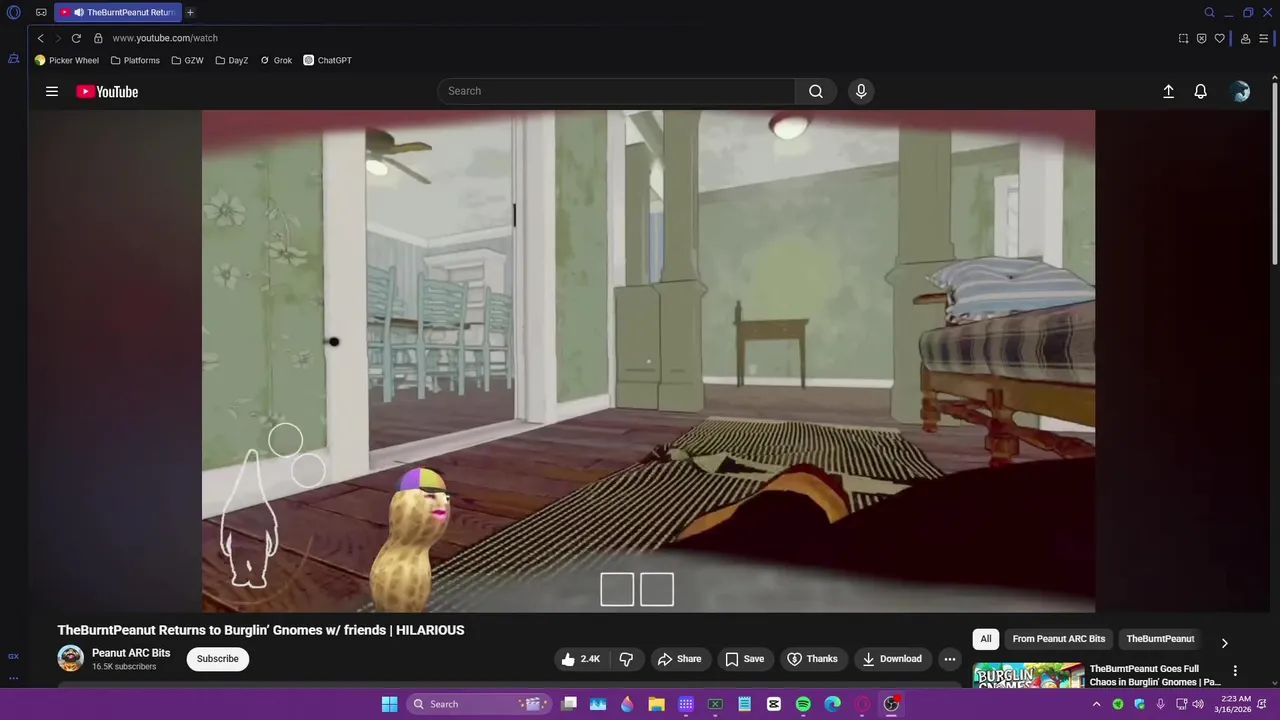Open the YouTube upload/create icon

tap(1168, 91)
